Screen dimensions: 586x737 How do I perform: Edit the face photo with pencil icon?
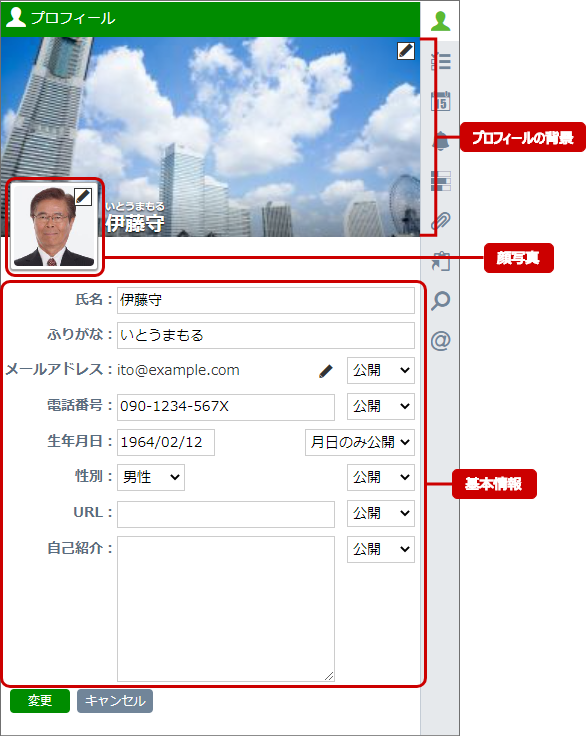[x=83, y=196]
